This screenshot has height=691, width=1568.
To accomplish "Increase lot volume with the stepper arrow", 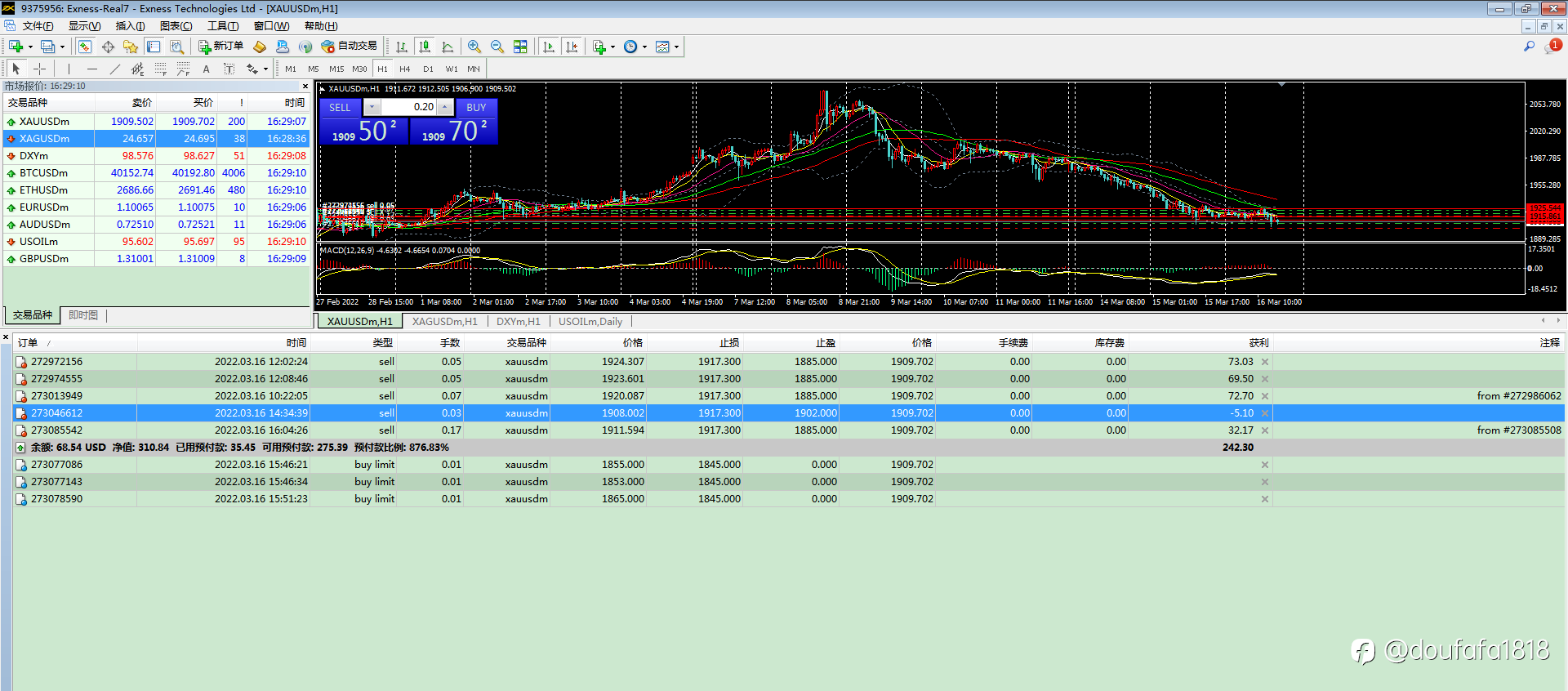I will coord(445,107).
